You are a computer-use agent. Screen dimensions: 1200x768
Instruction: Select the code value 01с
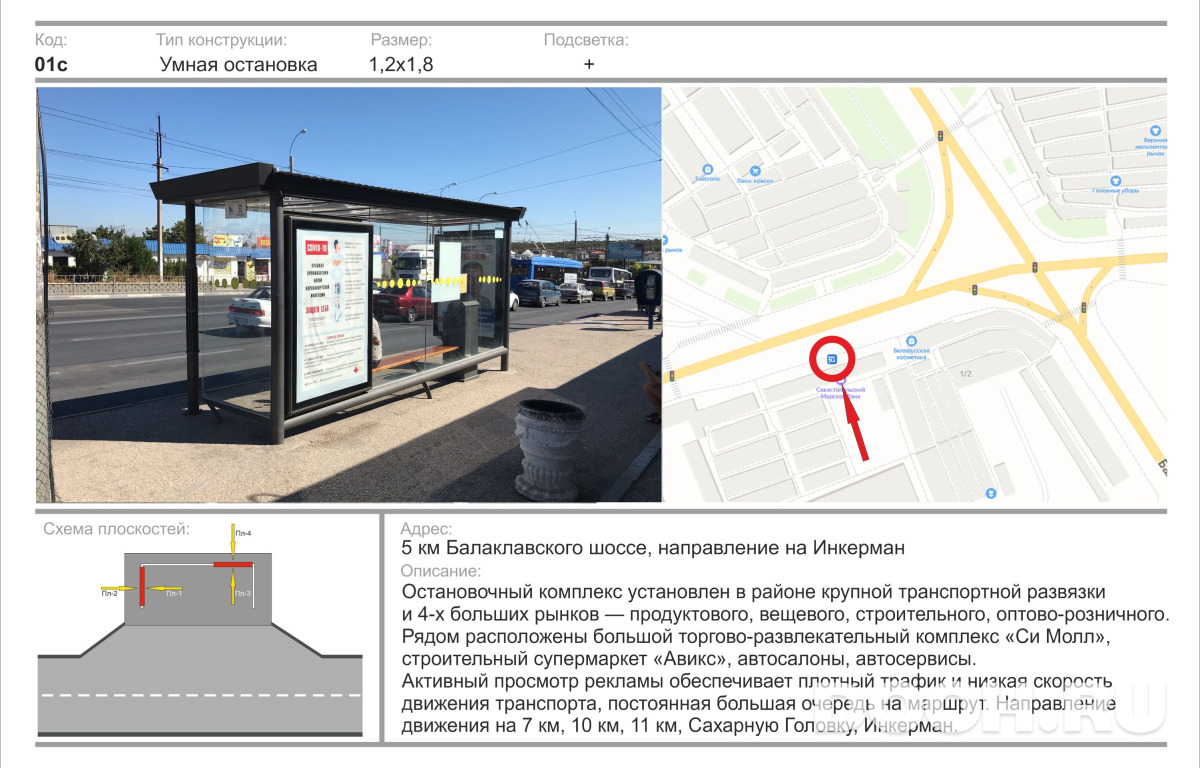point(51,65)
